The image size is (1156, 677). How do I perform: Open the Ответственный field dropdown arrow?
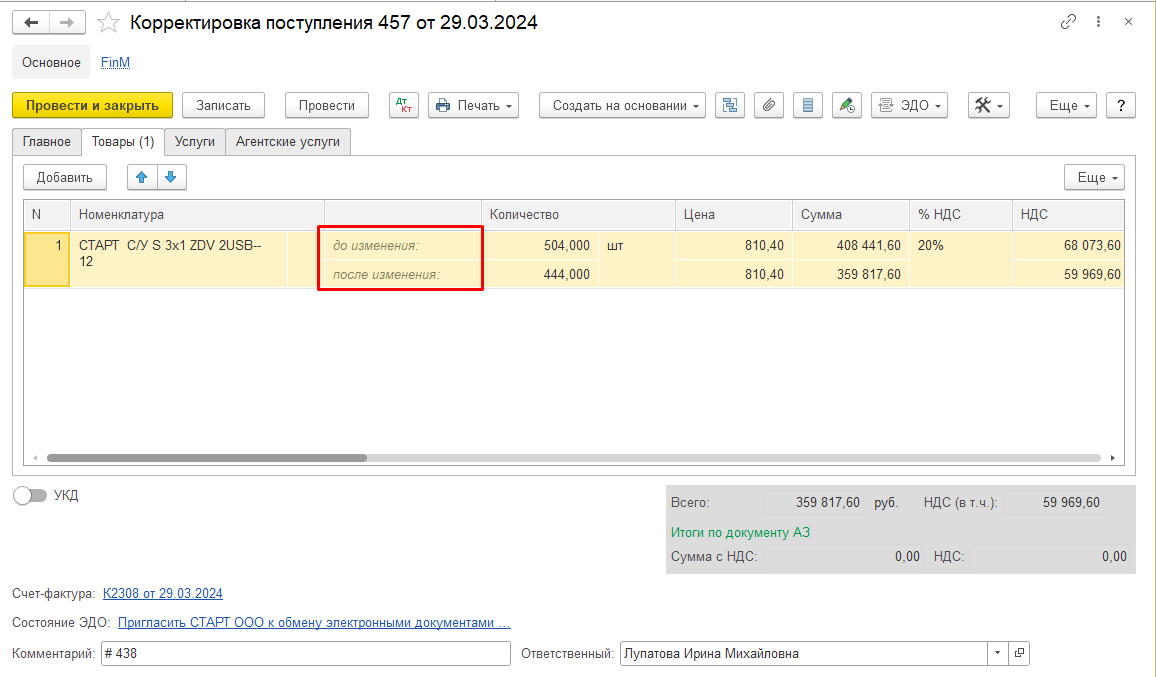(x=997, y=654)
